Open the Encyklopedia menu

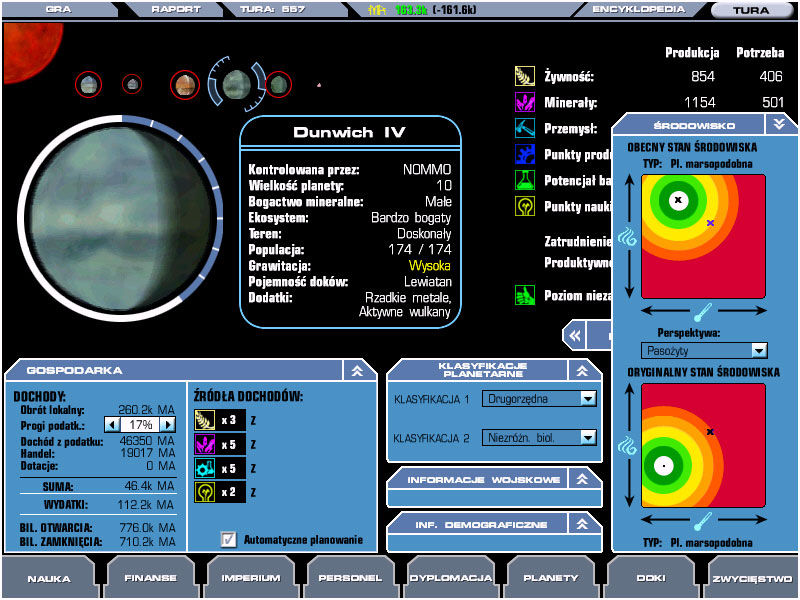pos(638,9)
